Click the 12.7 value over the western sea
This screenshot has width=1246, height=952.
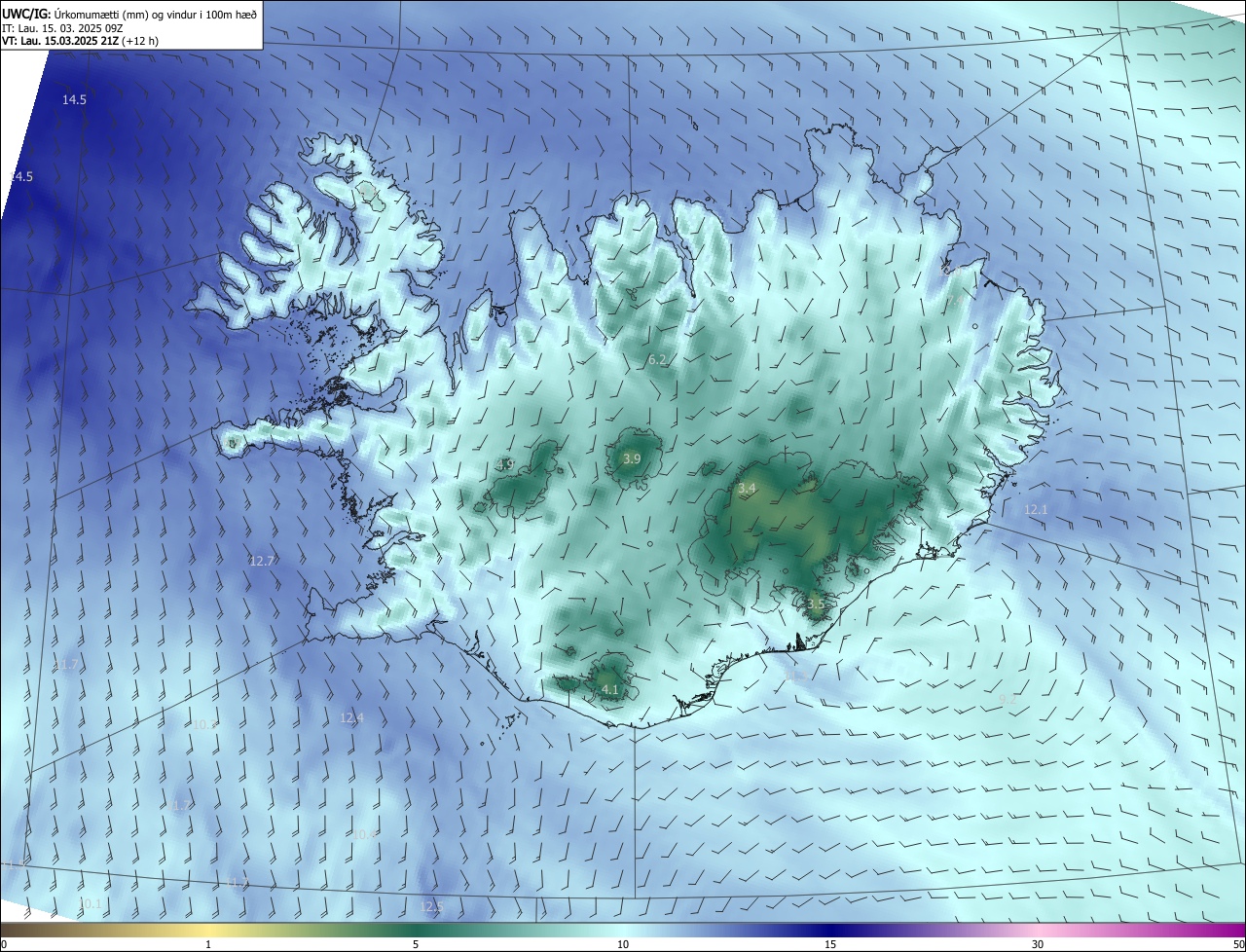tap(262, 561)
